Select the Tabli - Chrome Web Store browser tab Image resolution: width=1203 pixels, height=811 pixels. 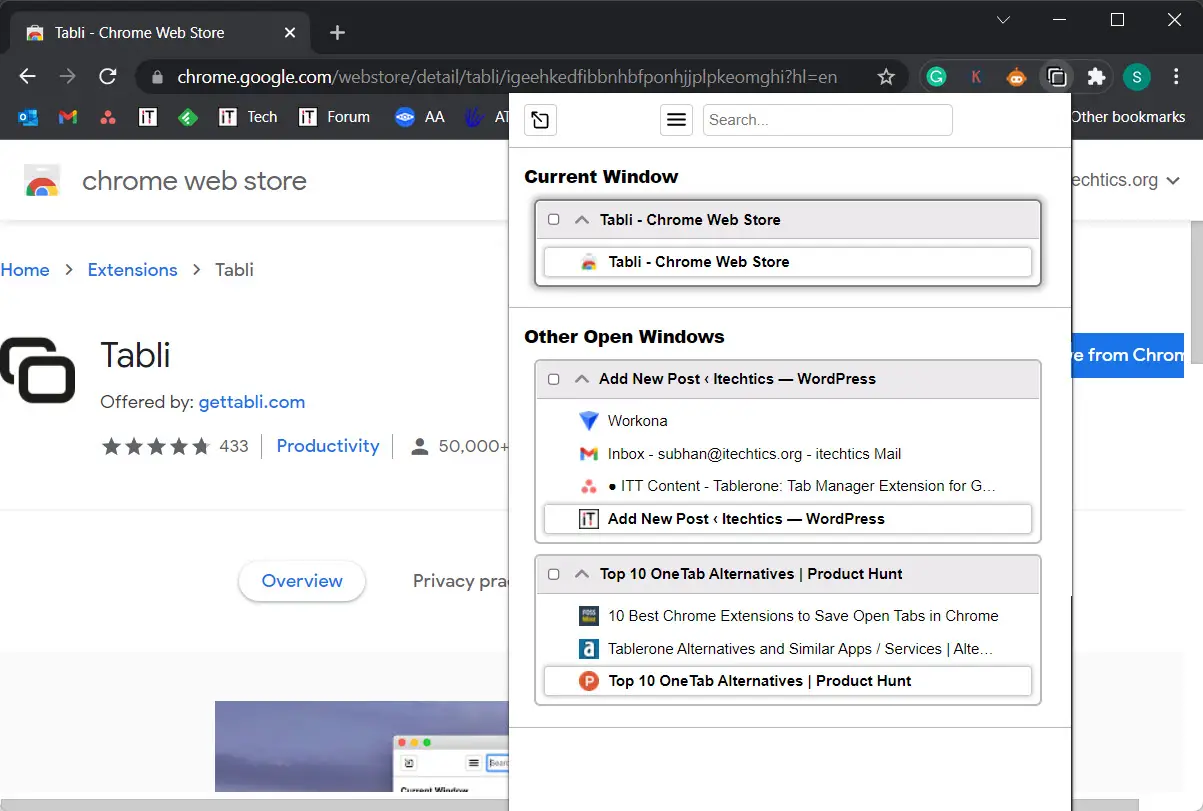(x=160, y=33)
